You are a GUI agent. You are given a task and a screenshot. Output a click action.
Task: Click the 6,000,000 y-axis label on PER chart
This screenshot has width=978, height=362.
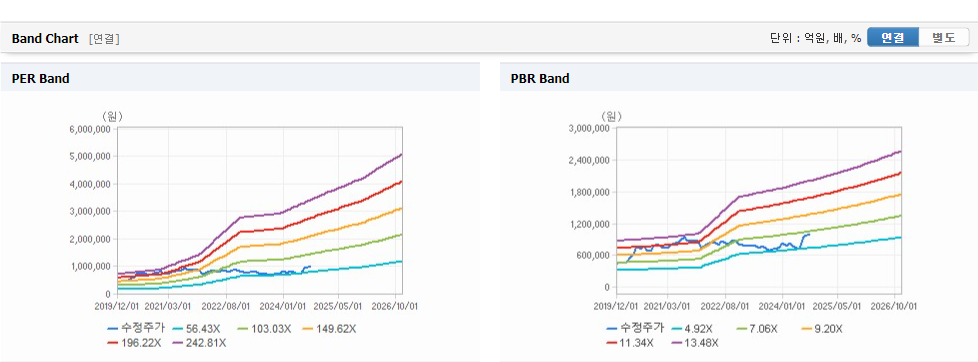(90, 129)
